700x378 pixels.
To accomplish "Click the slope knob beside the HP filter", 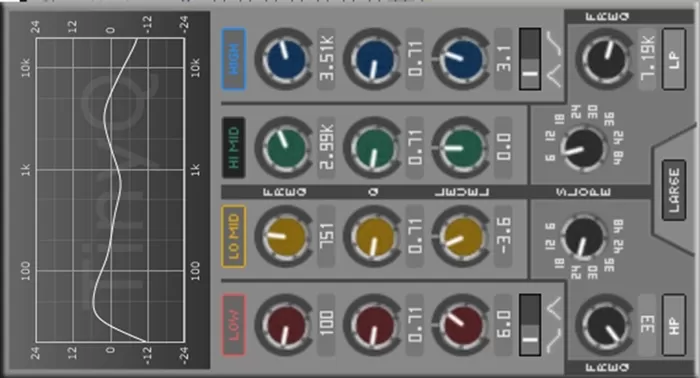I will coord(583,236).
